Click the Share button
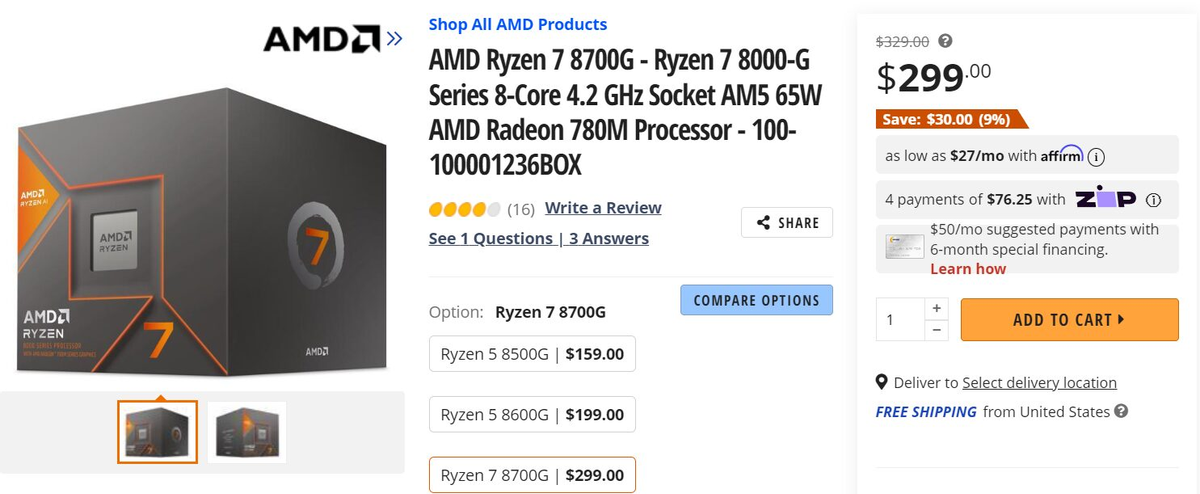Viewport: 1200px width, 494px height. point(787,223)
